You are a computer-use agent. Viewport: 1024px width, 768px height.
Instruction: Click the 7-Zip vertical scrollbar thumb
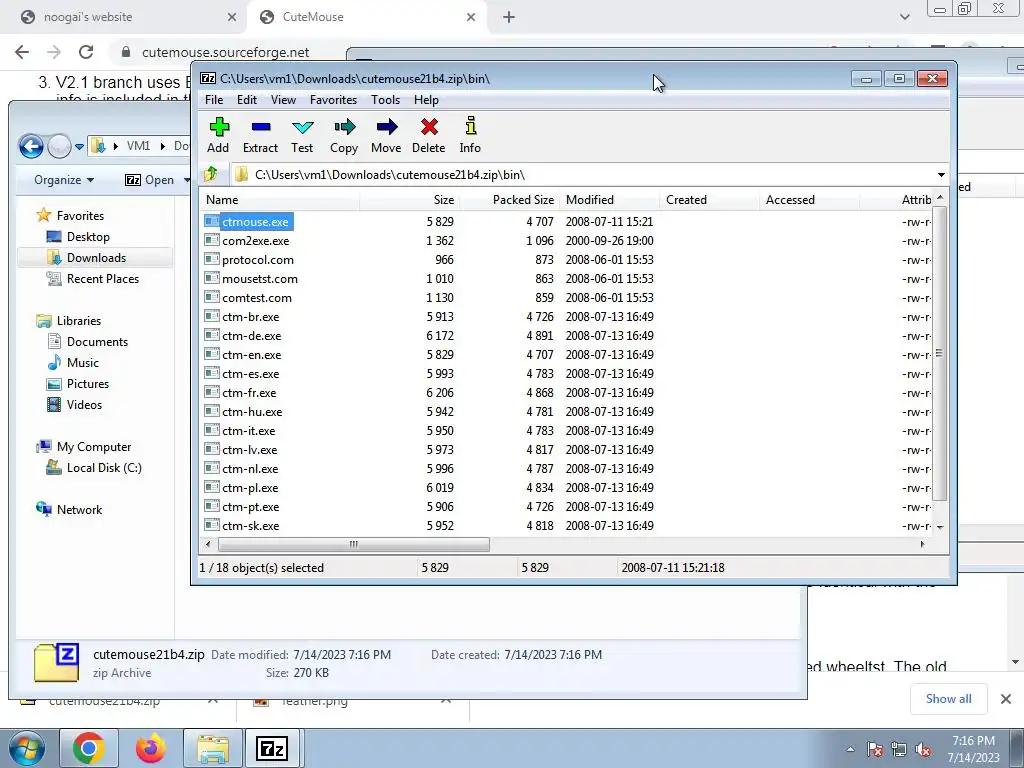click(x=939, y=353)
